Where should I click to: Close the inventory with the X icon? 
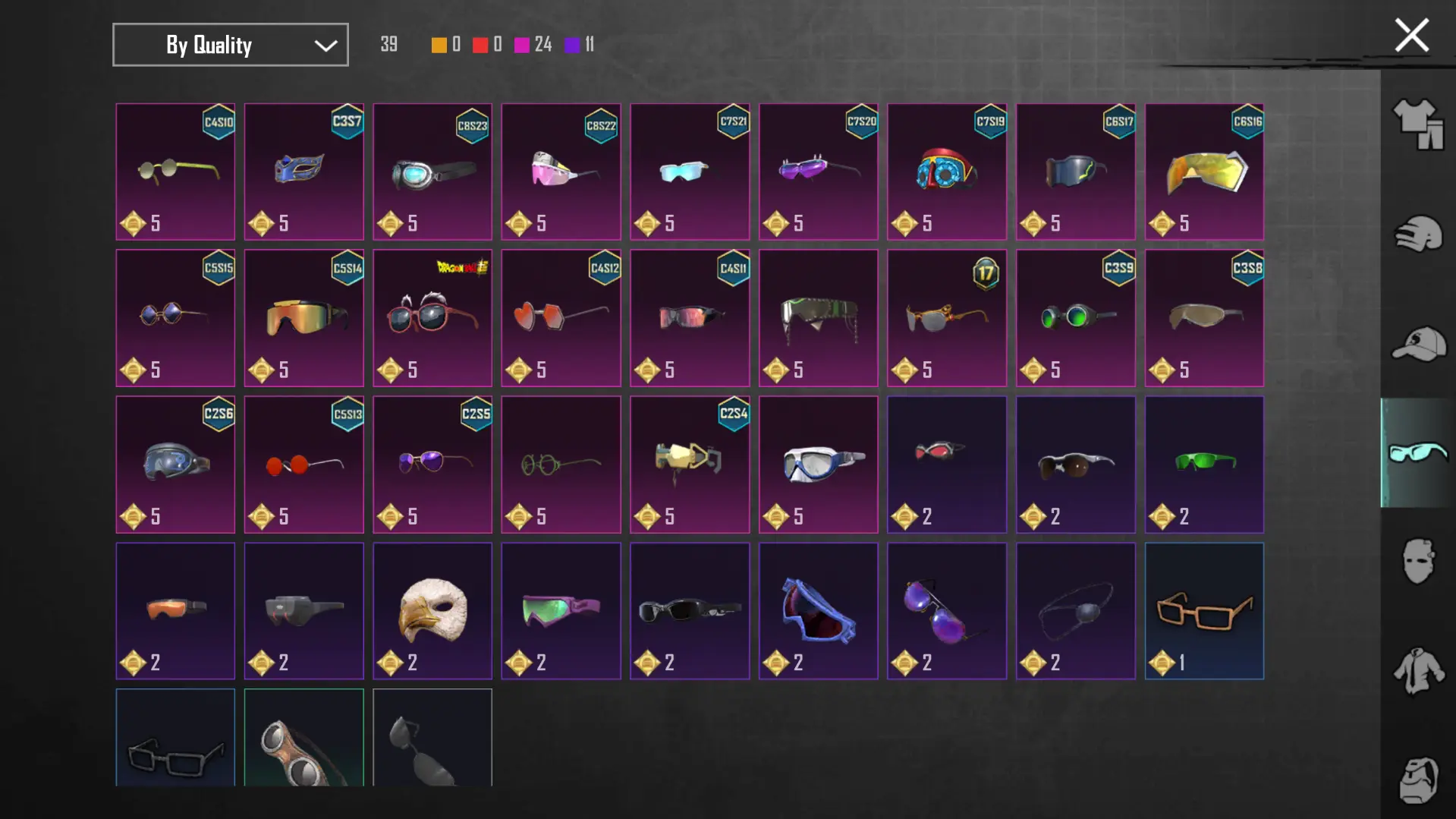(x=1411, y=35)
